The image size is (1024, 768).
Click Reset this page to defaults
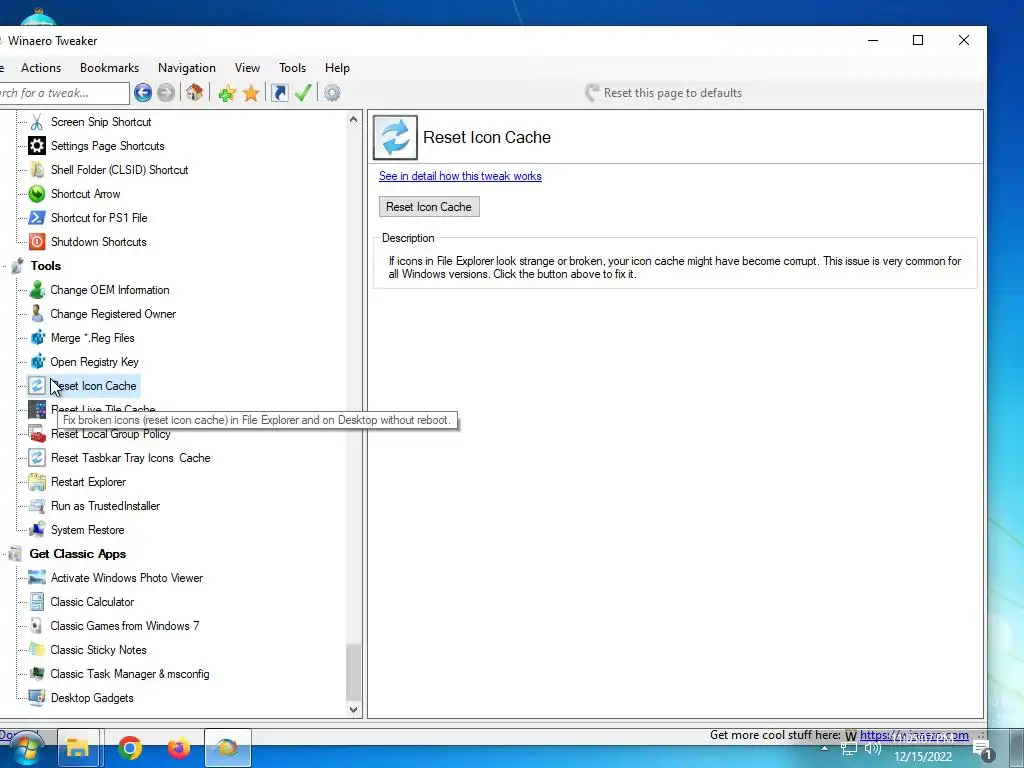point(664,93)
